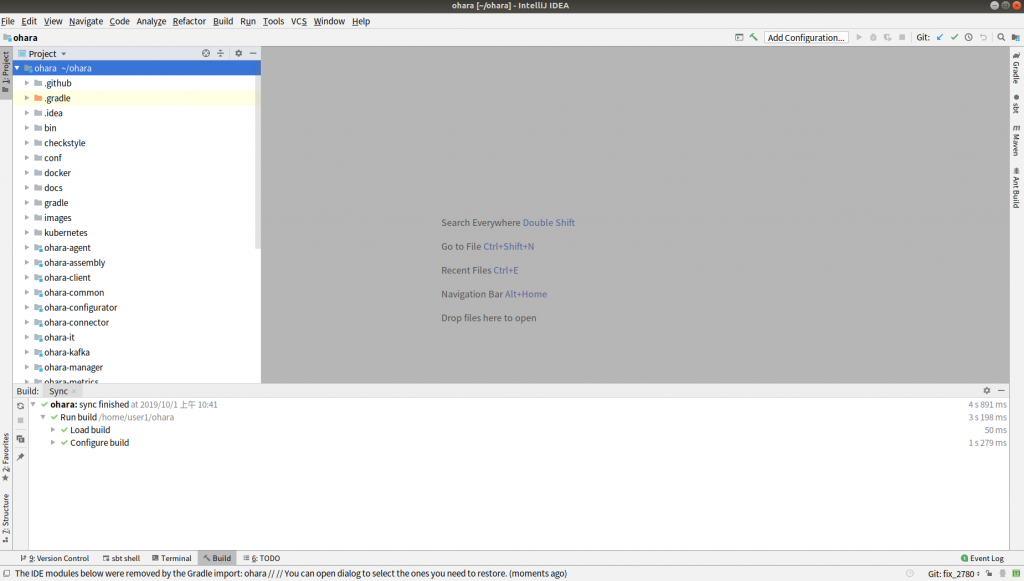Open the Select Run/Debug Configuration icon

point(739,37)
